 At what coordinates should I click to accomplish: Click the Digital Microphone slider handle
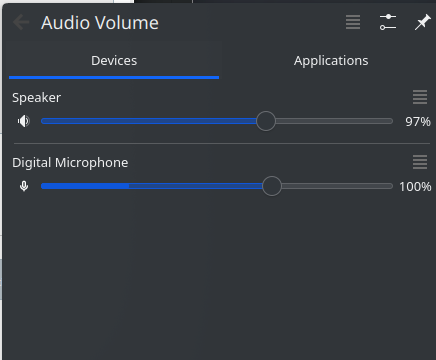pyautogui.click(x=272, y=186)
